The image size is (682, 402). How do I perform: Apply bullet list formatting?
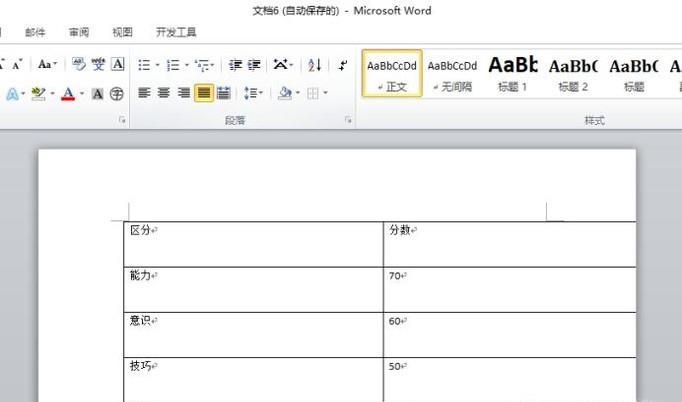click(x=144, y=65)
